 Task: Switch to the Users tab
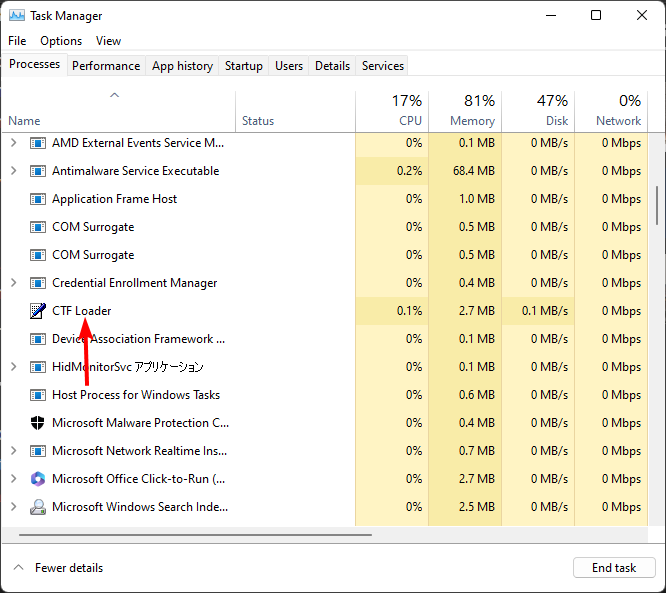coord(289,66)
